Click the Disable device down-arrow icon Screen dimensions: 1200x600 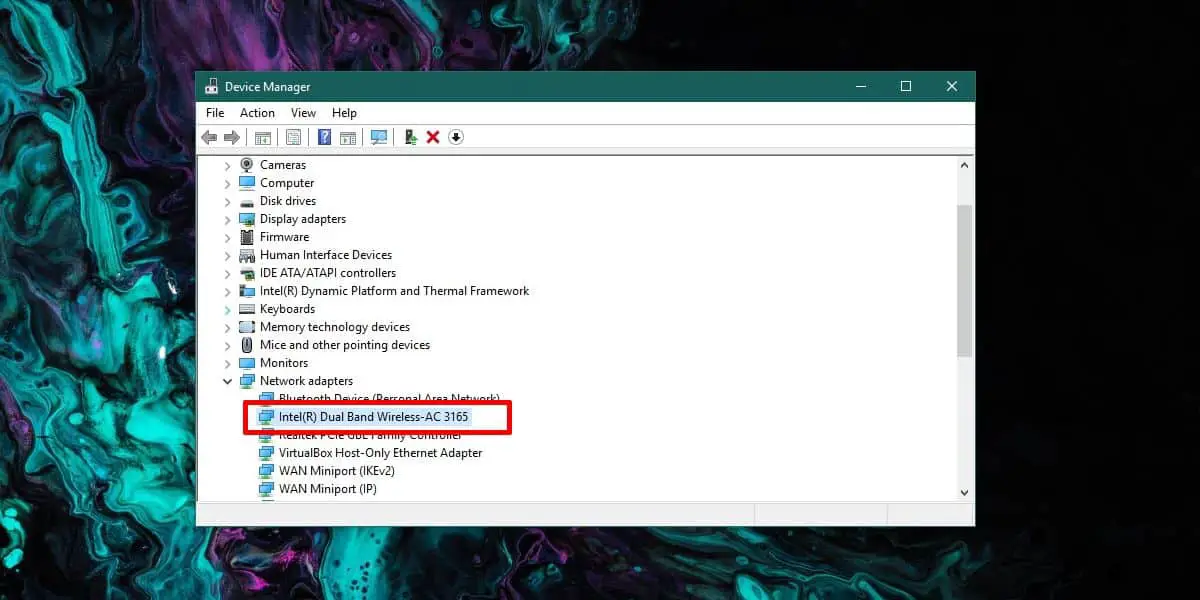pos(456,137)
